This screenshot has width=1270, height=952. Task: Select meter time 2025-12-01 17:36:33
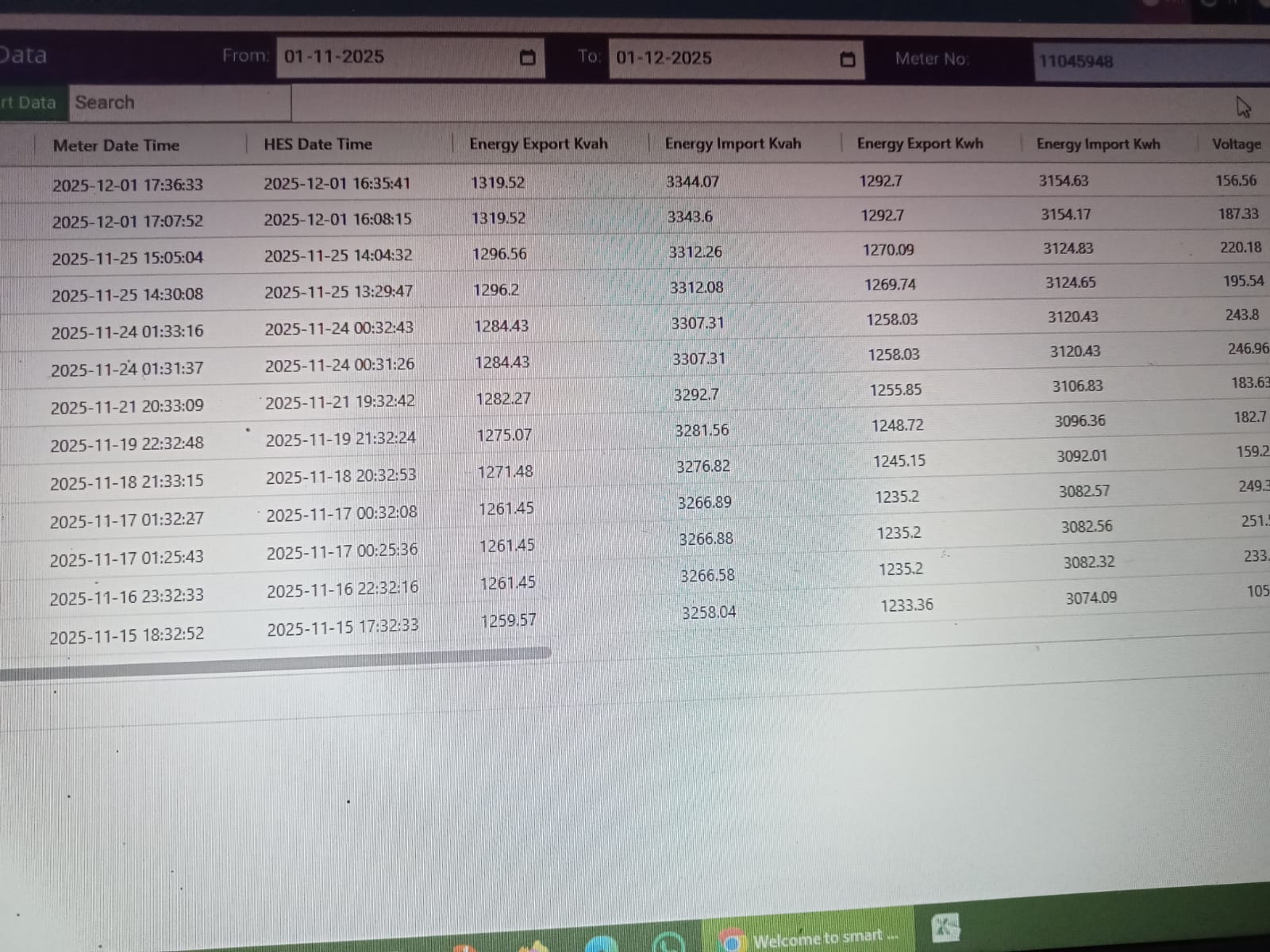click(x=128, y=186)
